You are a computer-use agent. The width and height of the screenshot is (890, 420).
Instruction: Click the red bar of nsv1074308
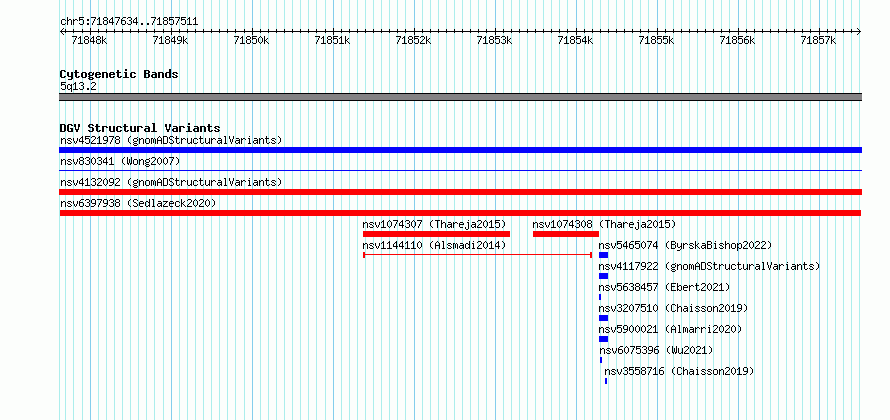click(x=566, y=234)
